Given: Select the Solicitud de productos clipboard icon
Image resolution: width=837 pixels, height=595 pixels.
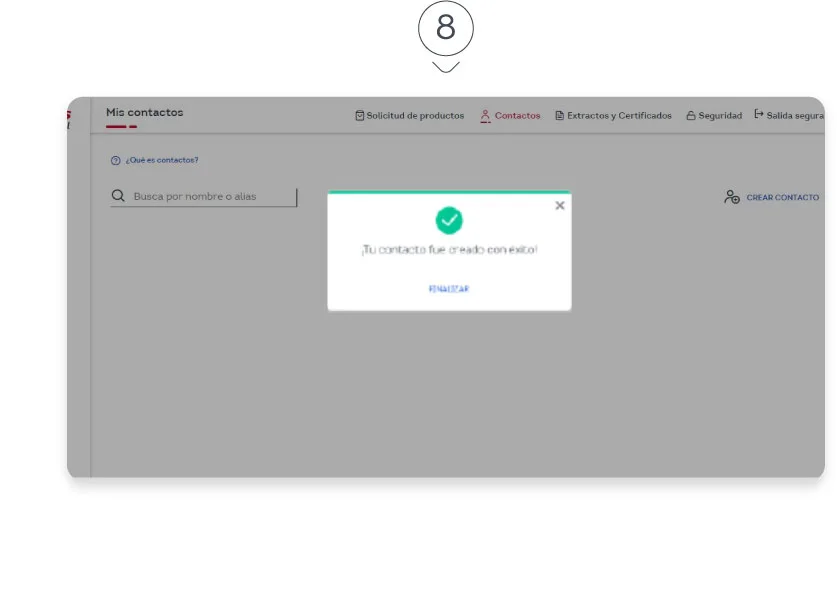Looking at the screenshot, I should (359, 114).
